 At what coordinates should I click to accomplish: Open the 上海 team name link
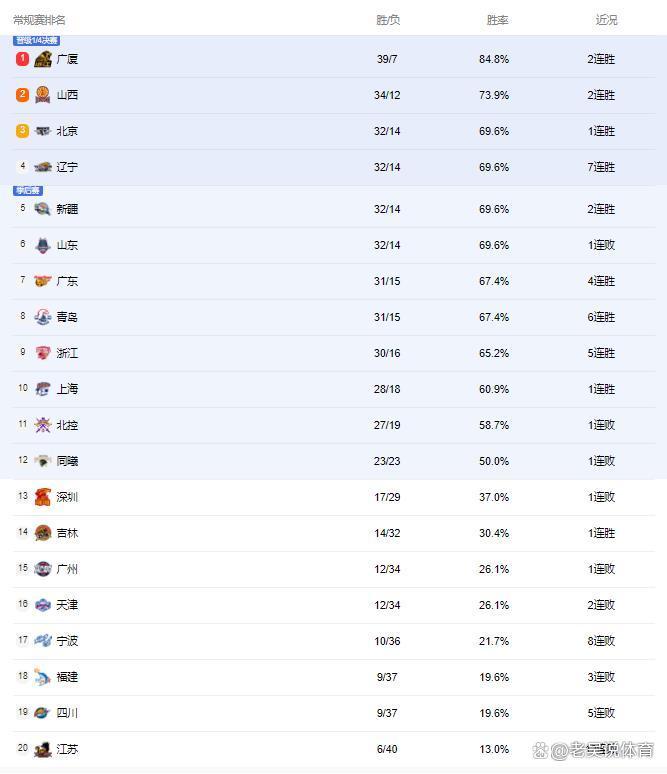[67, 389]
